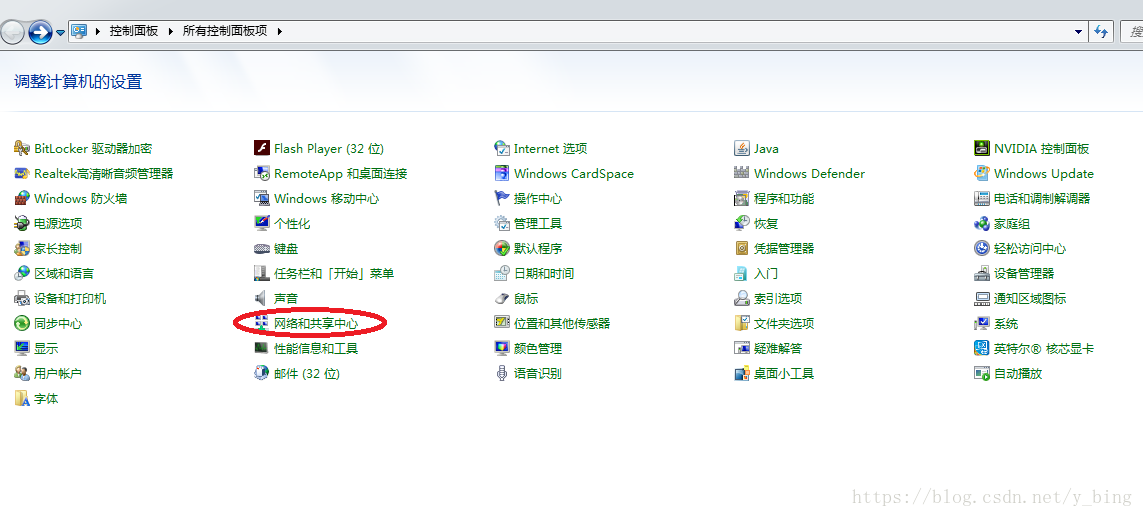The width and height of the screenshot is (1143, 517).
Task: Open the 恢复 link
Action: tap(766, 223)
